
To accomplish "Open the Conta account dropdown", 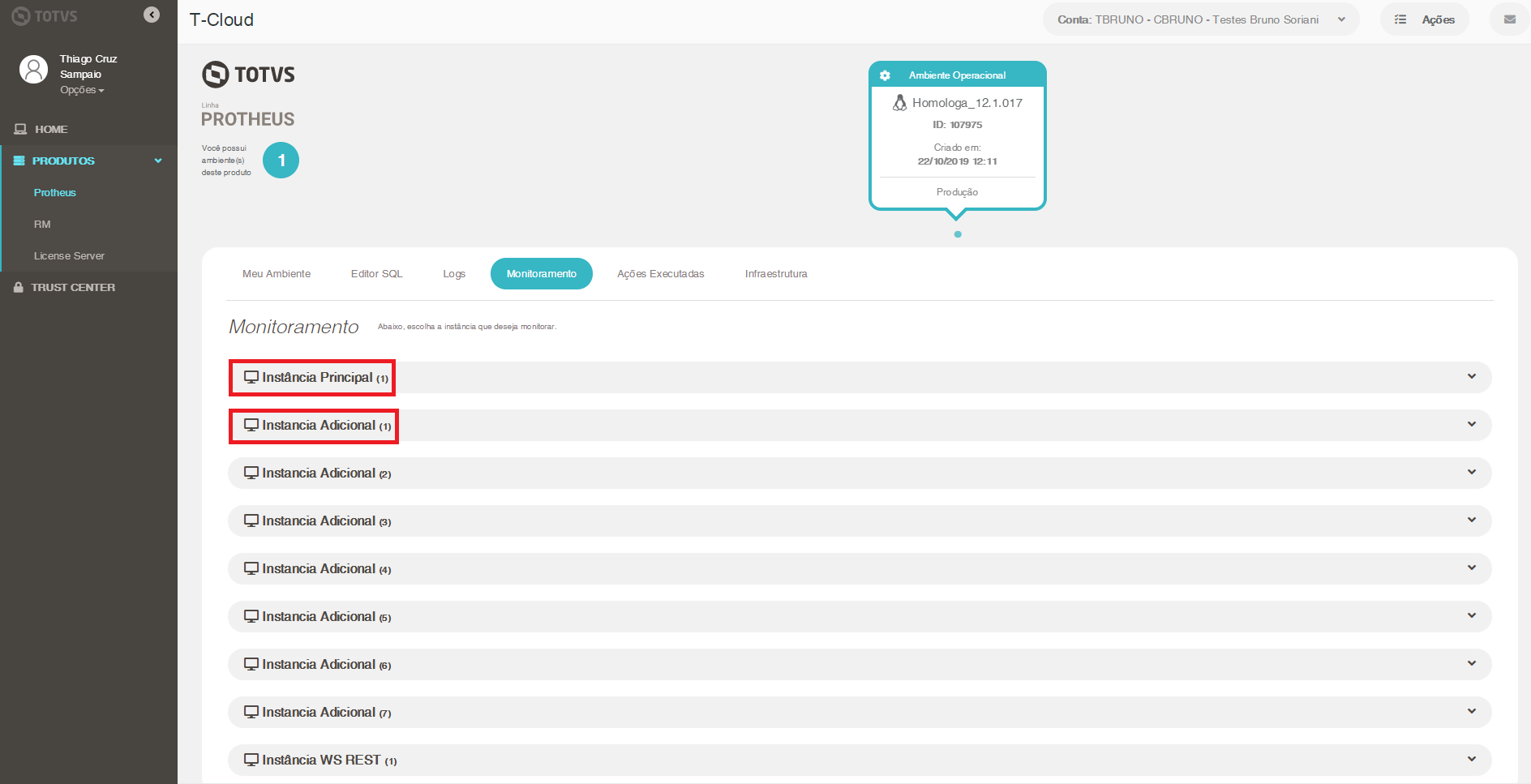I will [1201, 19].
